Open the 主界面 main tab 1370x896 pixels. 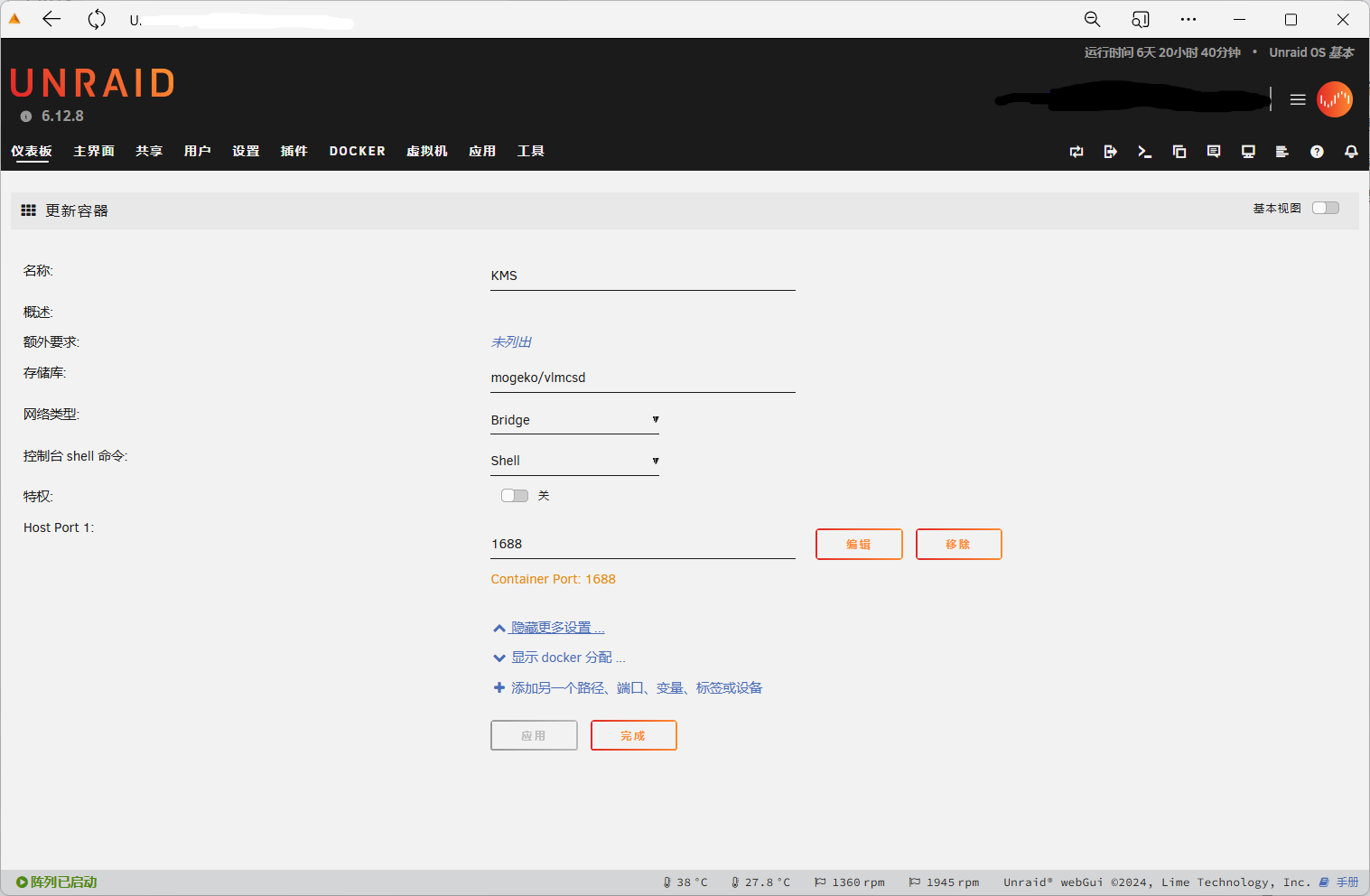click(x=94, y=151)
